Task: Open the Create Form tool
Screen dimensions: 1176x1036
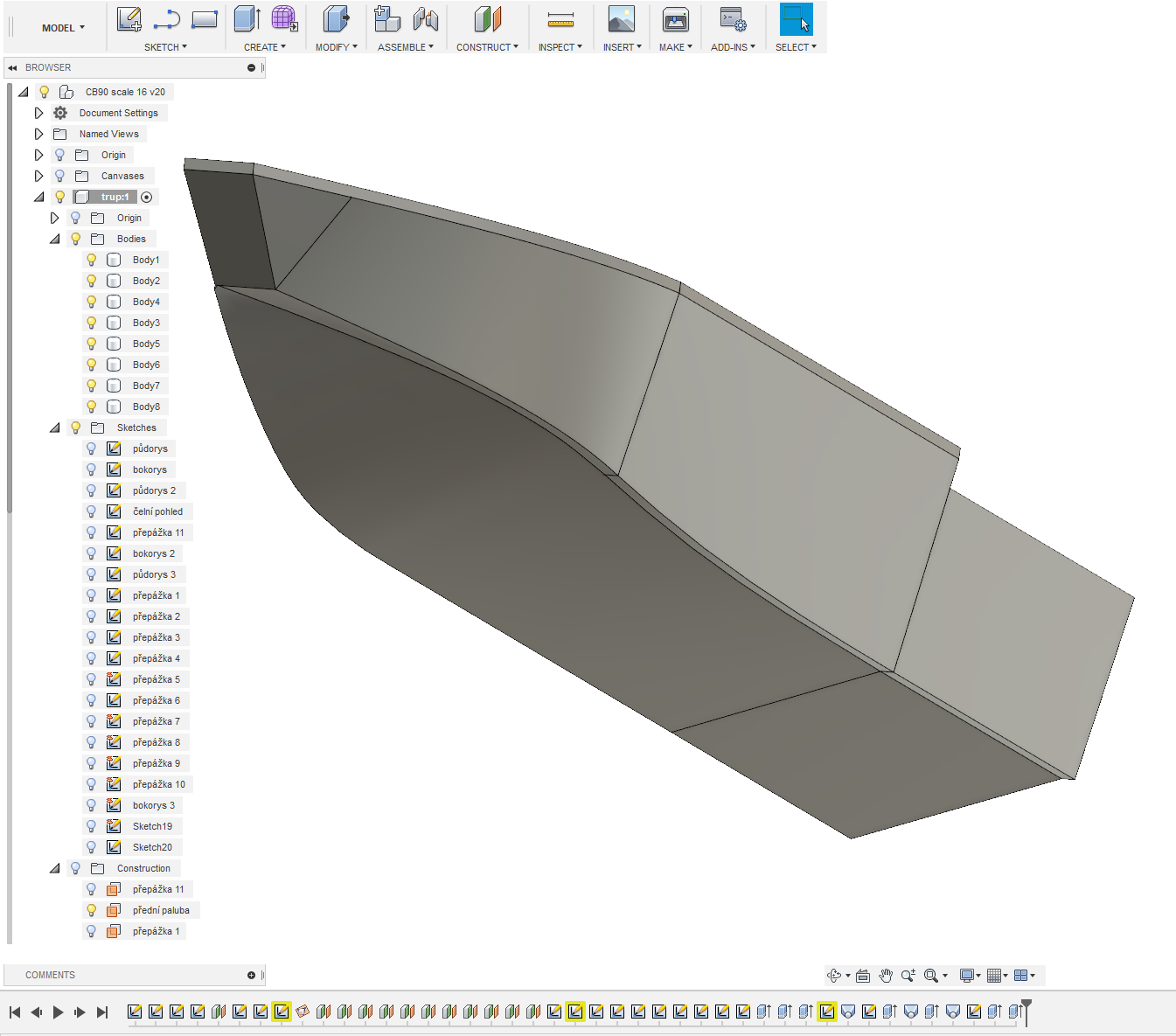Action: [283, 19]
